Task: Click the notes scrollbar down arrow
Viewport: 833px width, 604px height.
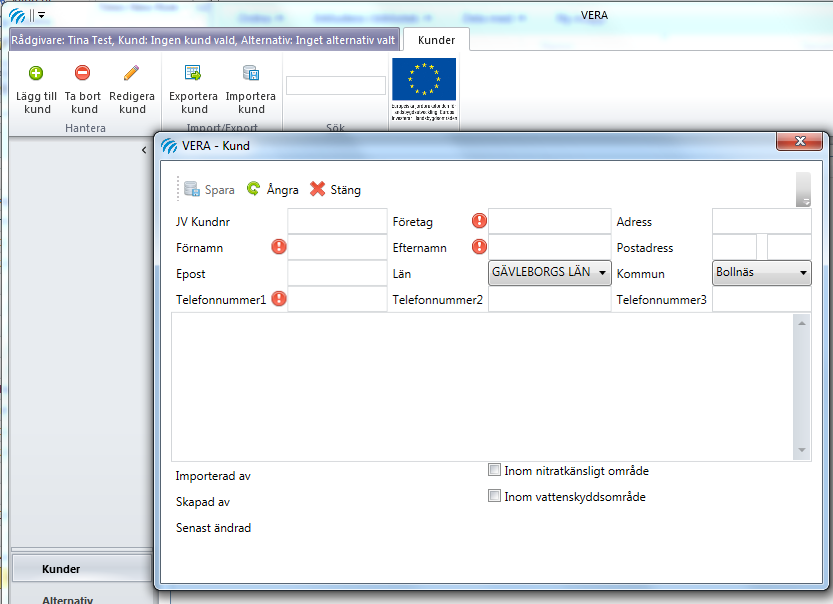Action: tap(802, 450)
